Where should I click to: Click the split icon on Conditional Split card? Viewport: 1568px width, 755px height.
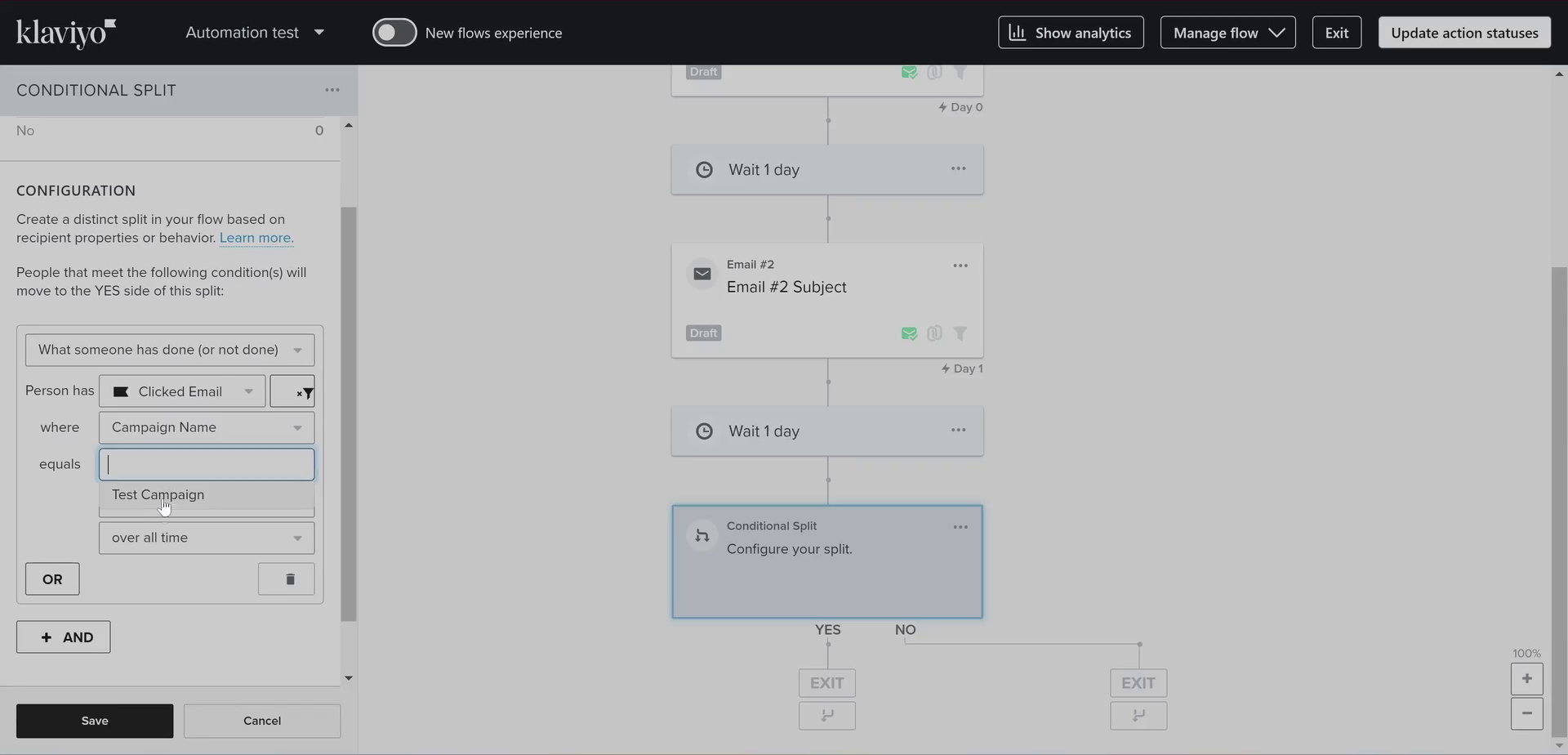[x=702, y=536]
